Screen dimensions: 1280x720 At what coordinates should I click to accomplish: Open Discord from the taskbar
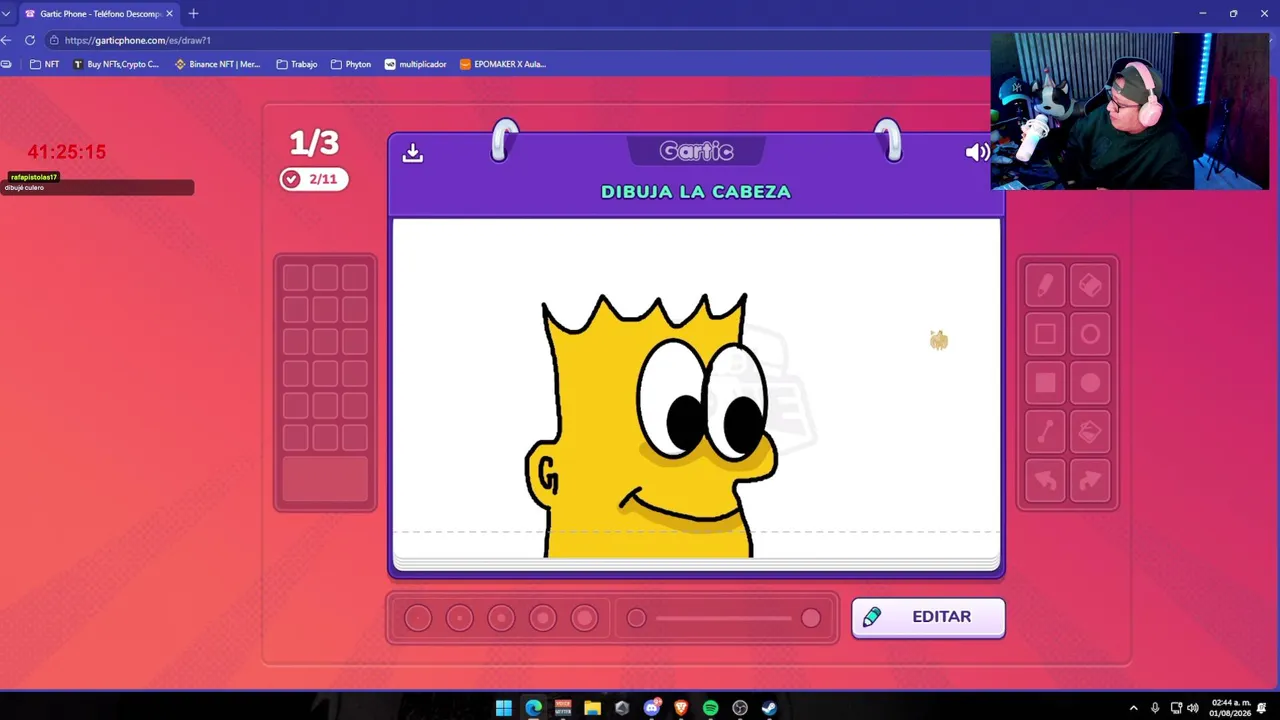[x=652, y=708]
